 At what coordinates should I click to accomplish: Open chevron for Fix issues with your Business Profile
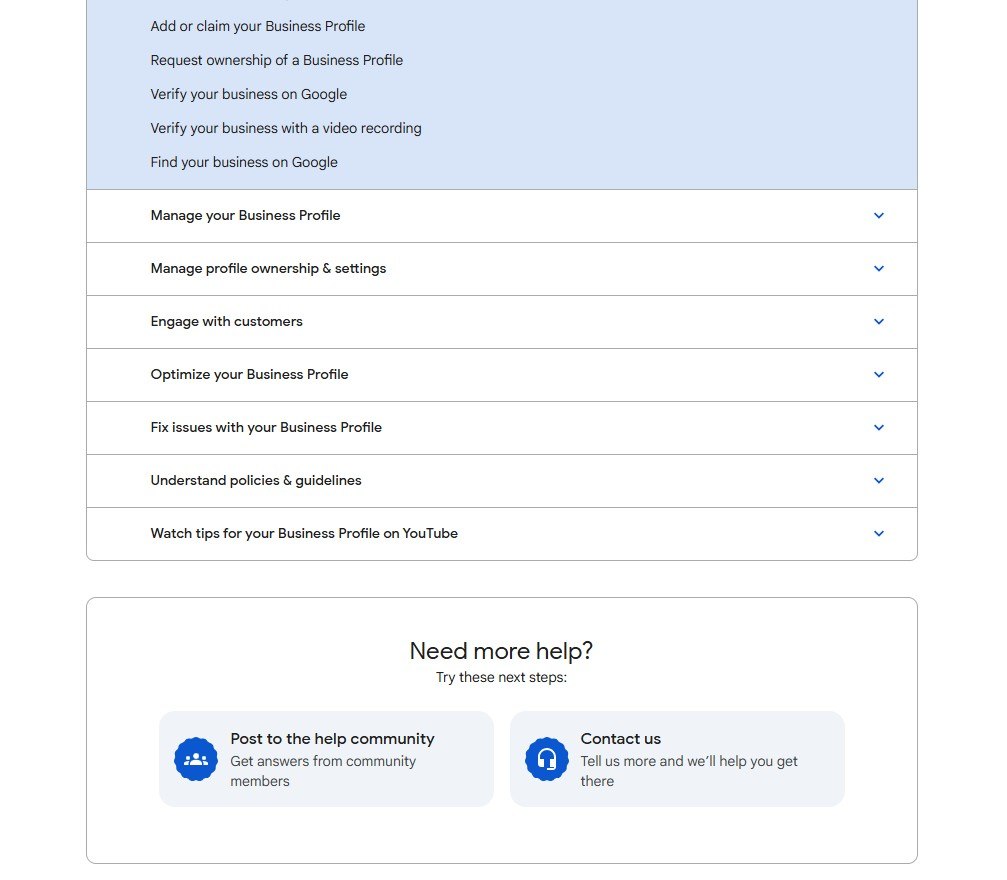pos(879,428)
